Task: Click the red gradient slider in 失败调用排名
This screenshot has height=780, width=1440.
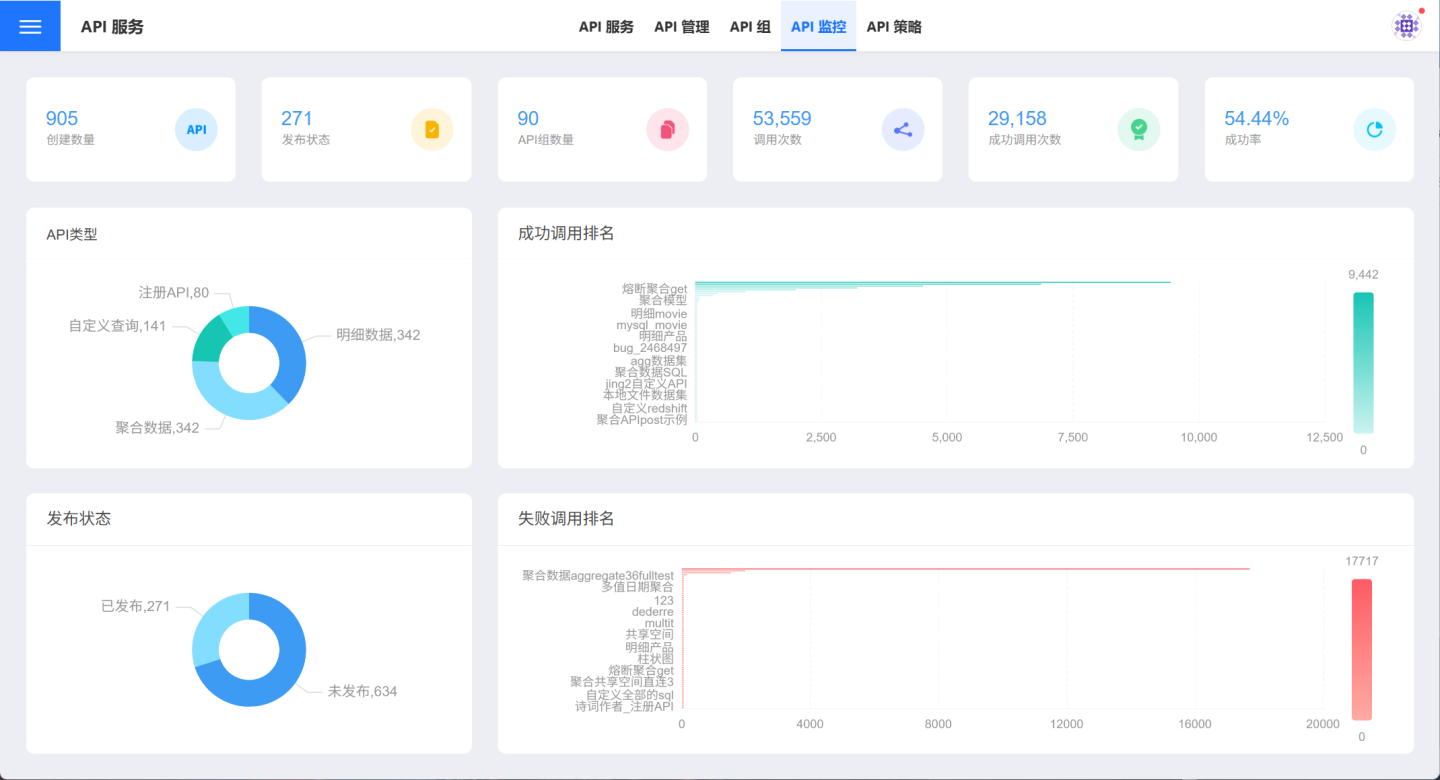Action: (x=1361, y=649)
